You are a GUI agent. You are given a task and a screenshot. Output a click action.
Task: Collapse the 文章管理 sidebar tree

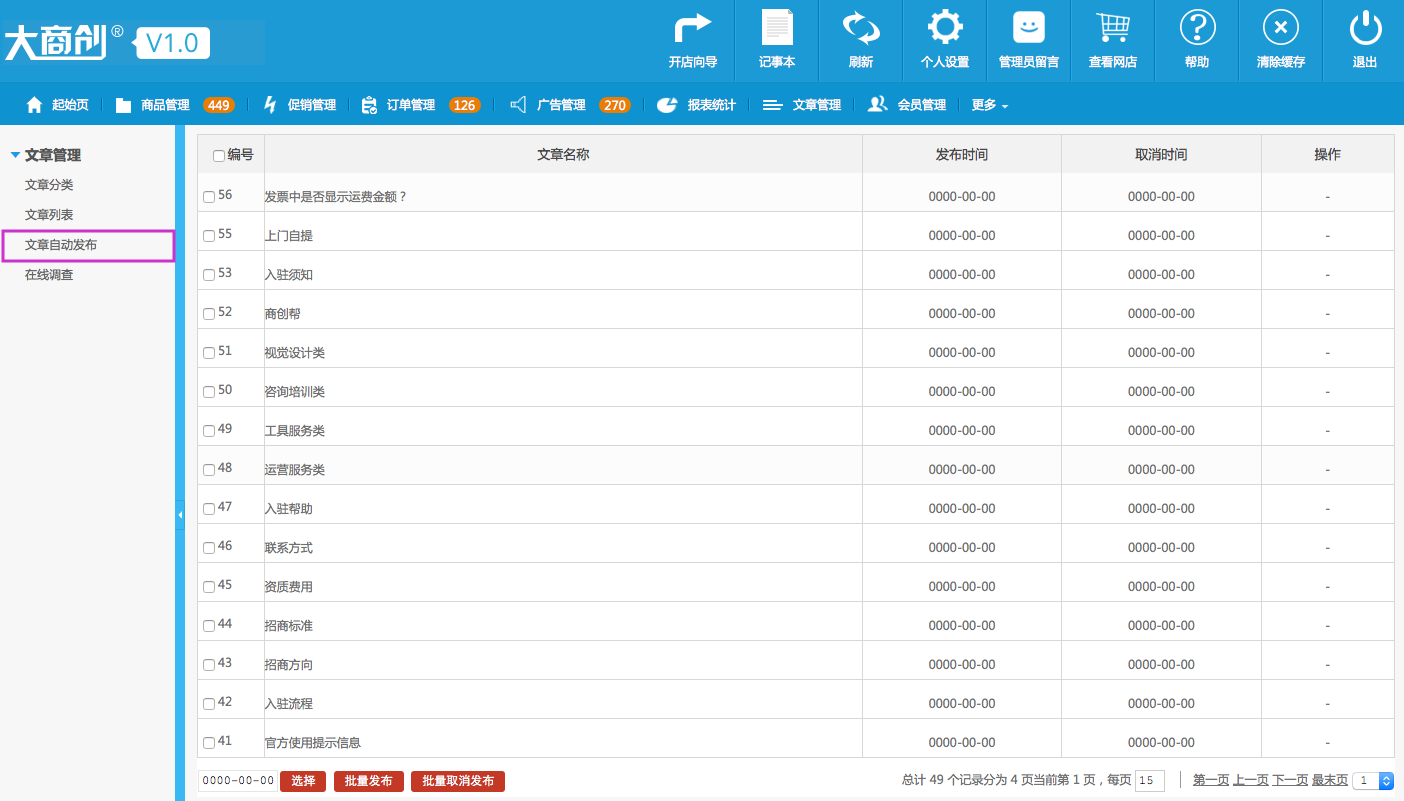point(15,155)
